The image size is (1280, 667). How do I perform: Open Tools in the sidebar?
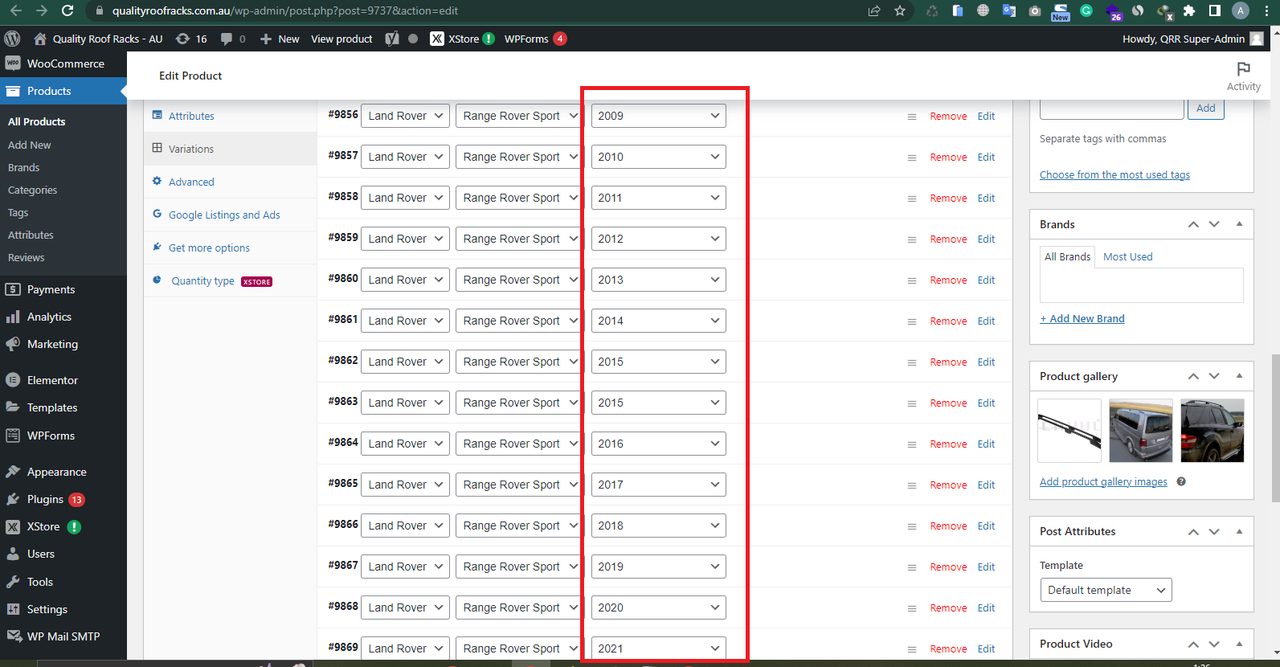(64, 582)
